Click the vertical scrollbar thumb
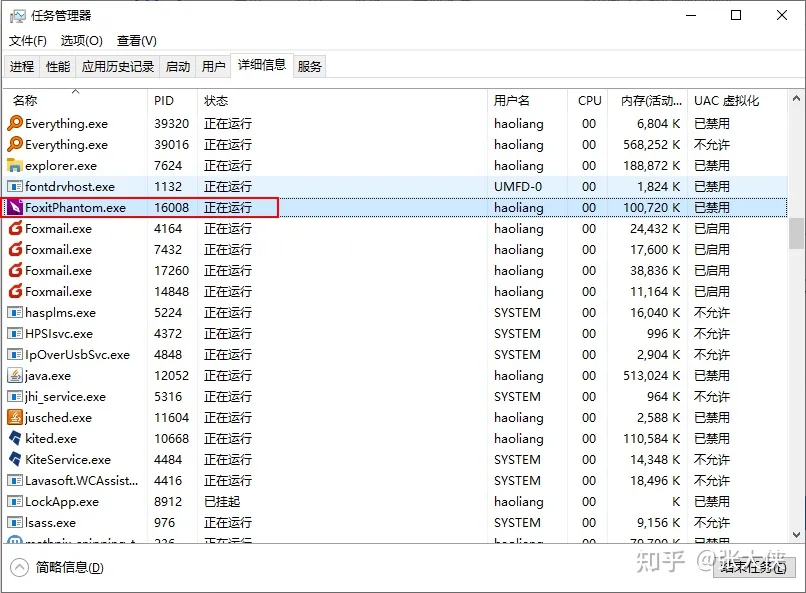 pos(796,234)
